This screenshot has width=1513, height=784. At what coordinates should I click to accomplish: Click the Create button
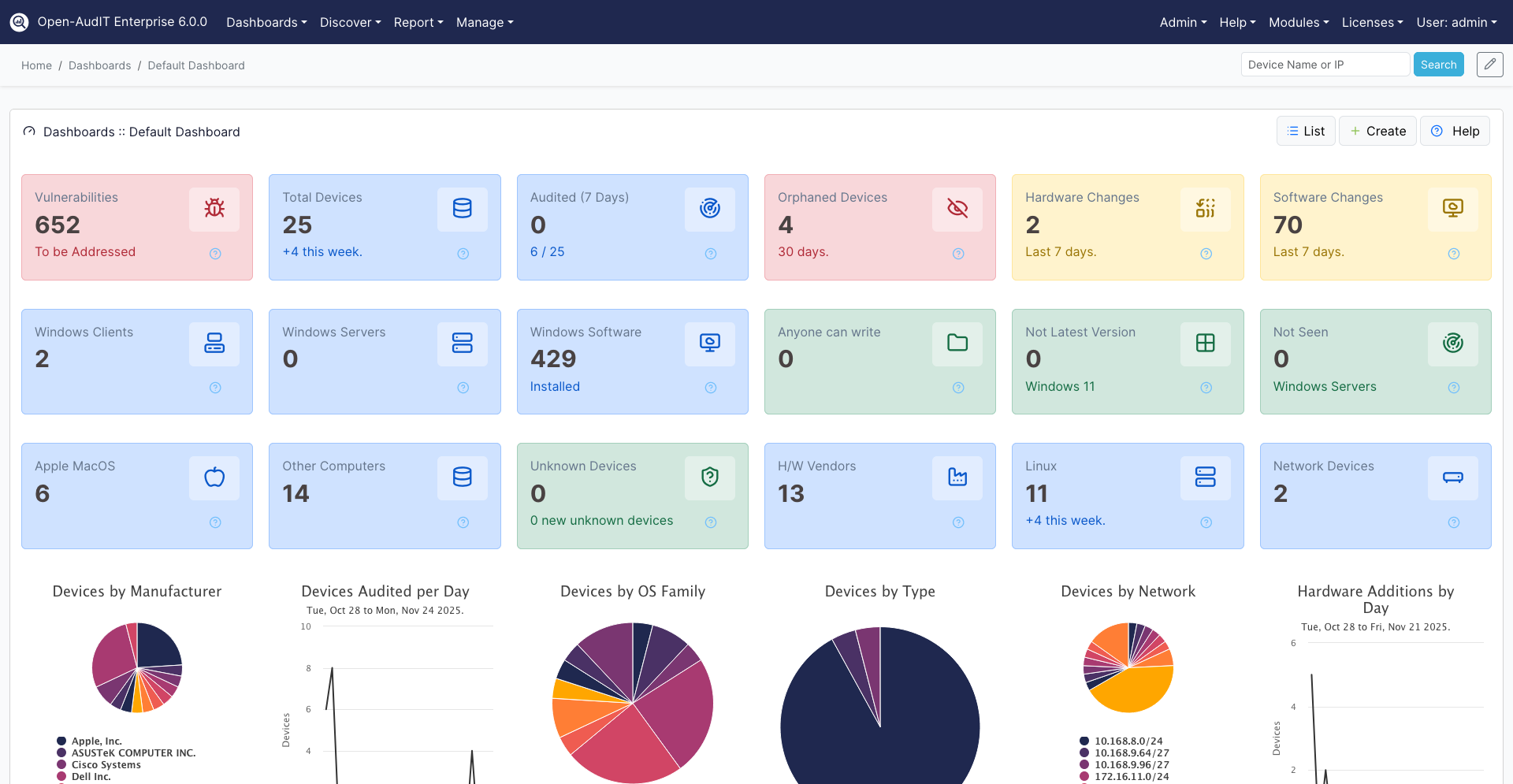(x=1377, y=131)
